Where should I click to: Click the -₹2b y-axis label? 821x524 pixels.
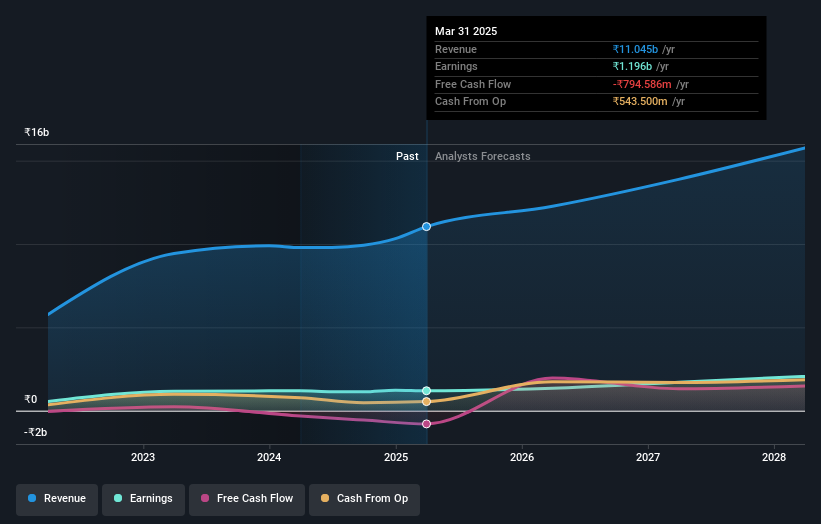click(x=36, y=432)
